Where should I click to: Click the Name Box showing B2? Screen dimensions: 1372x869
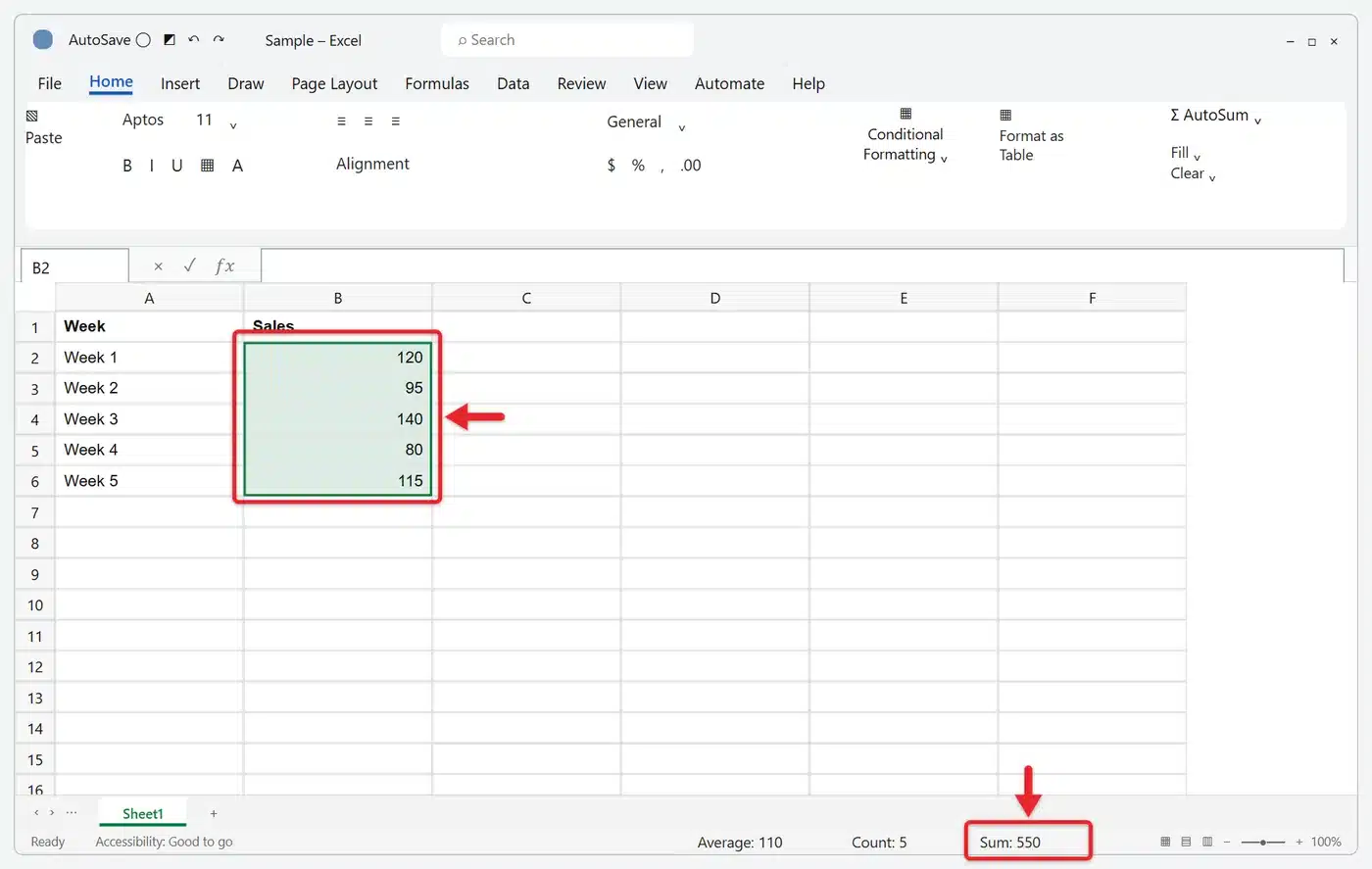(74, 266)
